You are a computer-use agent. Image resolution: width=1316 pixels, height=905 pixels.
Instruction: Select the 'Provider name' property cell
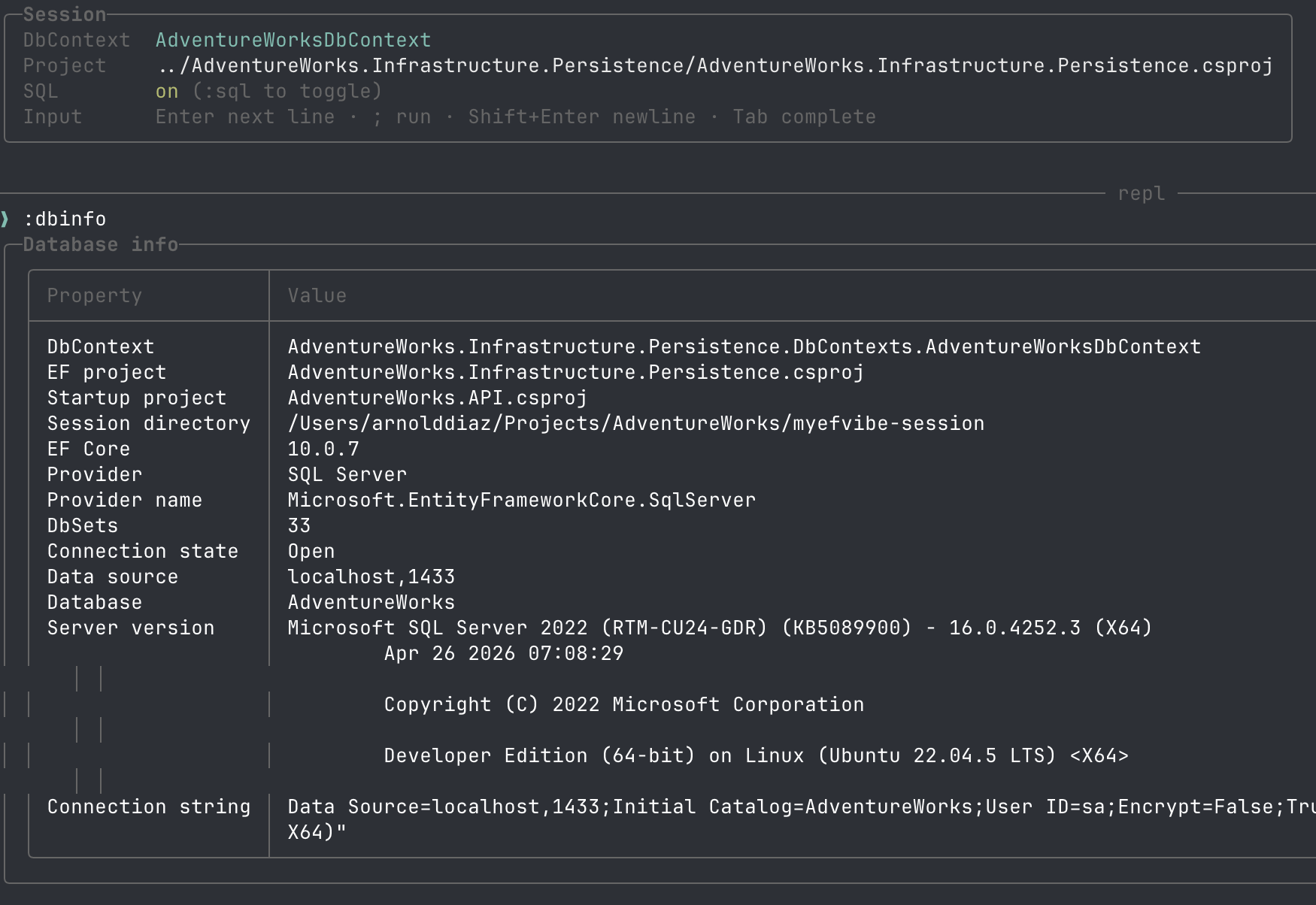click(x=125, y=500)
